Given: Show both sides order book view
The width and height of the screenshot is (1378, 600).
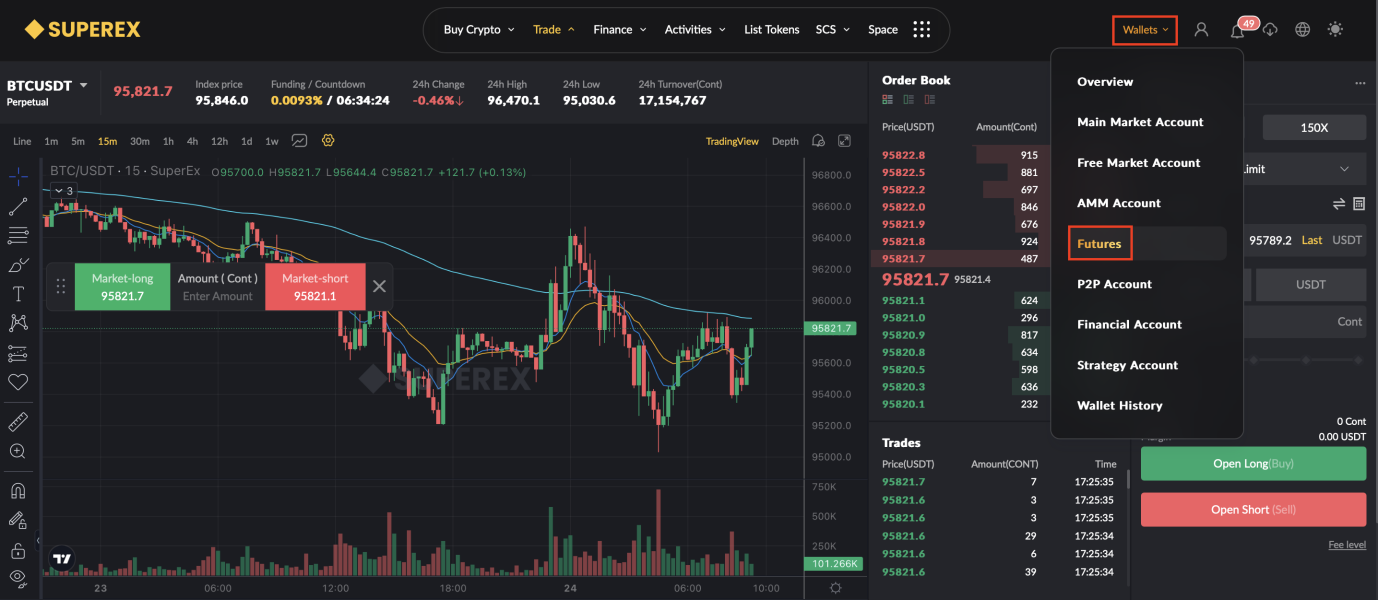Looking at the screenshot, I should [x=887, y=100].
